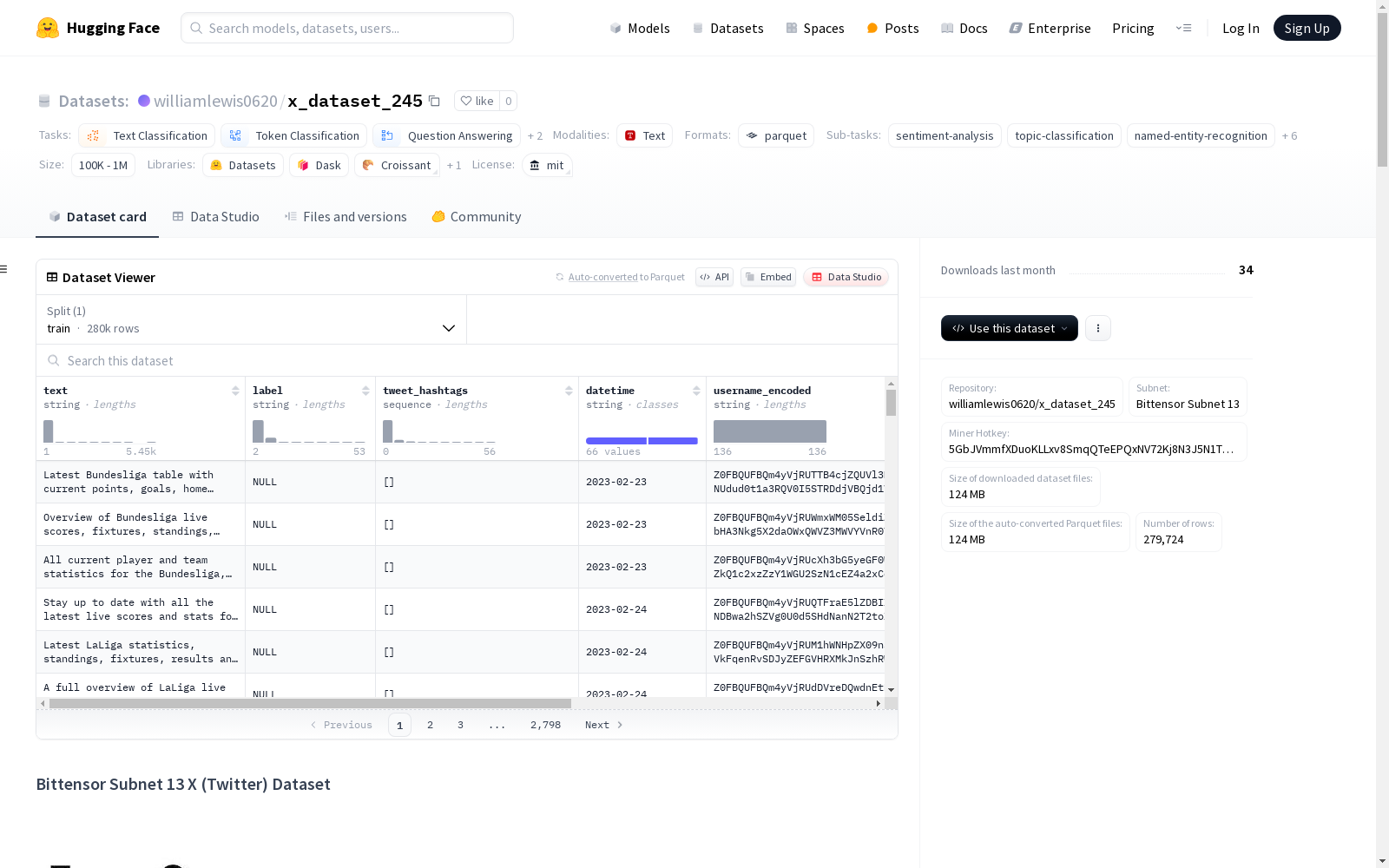The image size is (1389, 868).
Task: Open Posts in top navigation
Action: click(x=892, y=28)
